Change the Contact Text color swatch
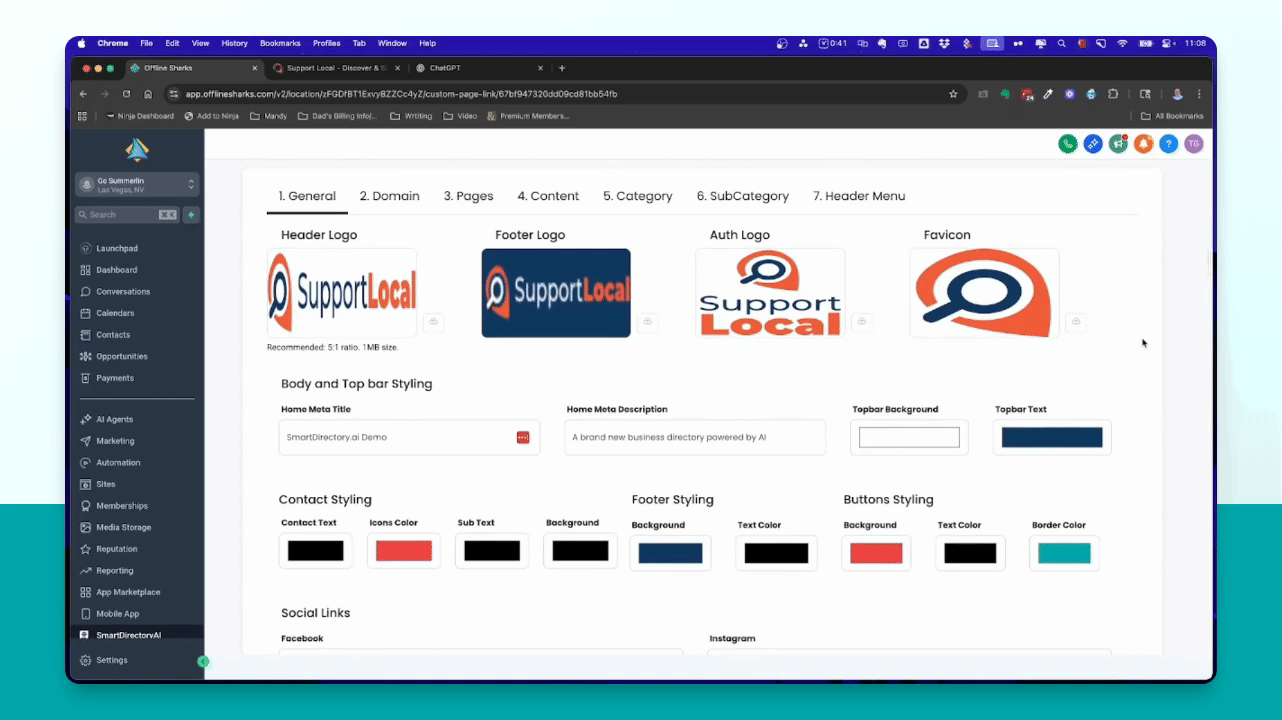 (x=315, y=550)
